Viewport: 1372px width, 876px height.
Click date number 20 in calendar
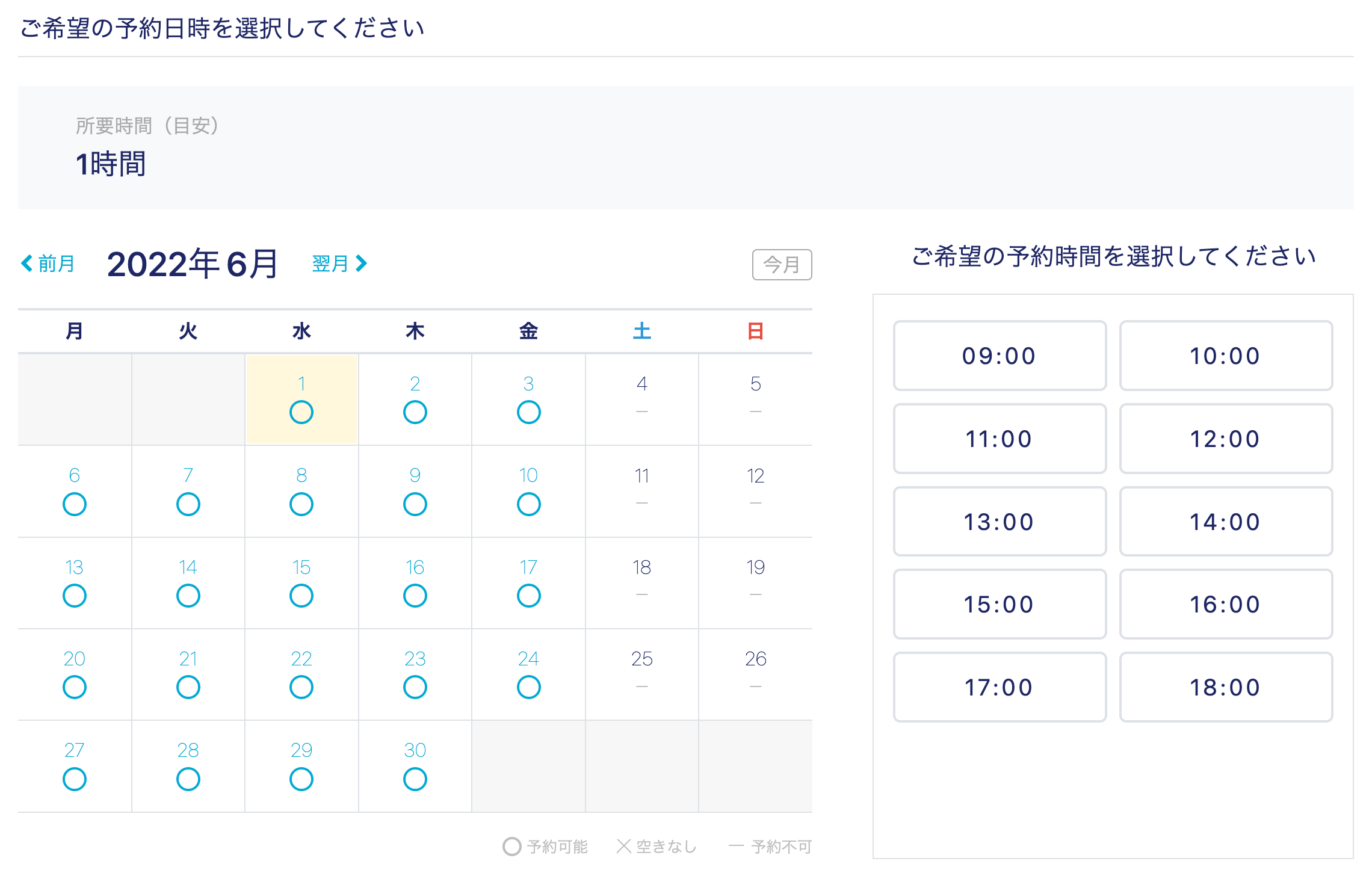(75, 659)
